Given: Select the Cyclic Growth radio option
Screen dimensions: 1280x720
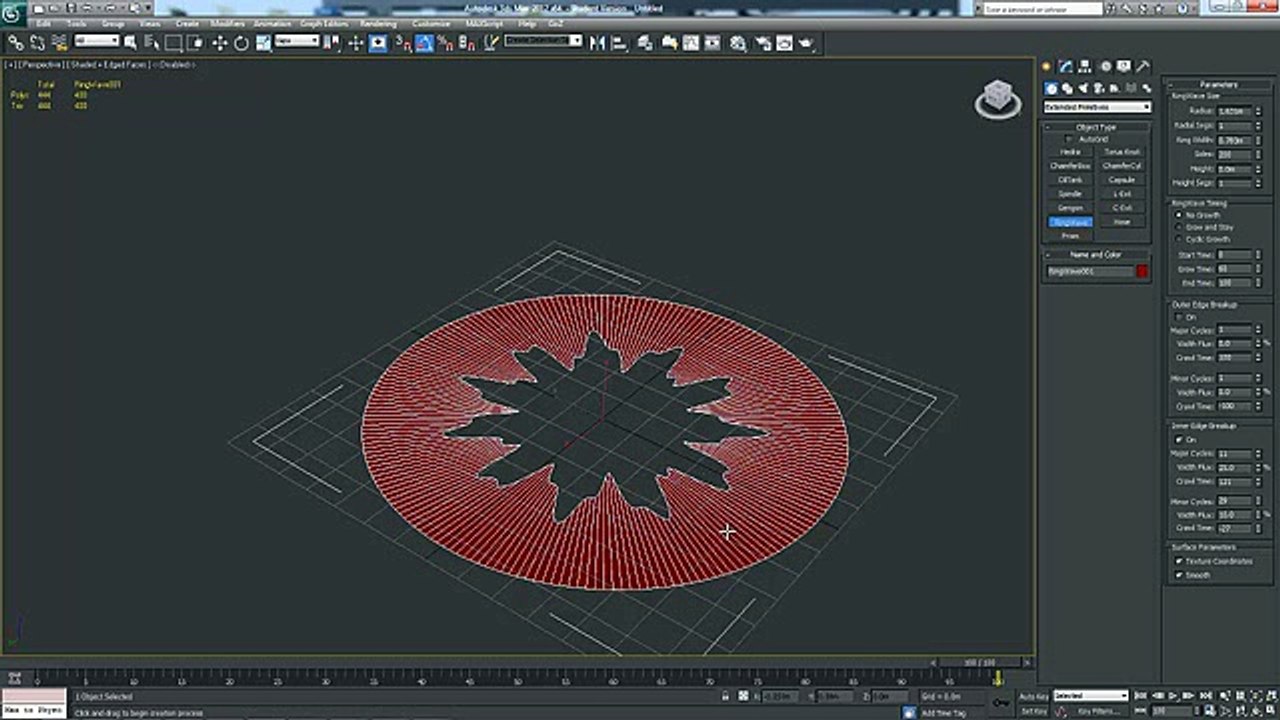Looking at the screenshot, I should 1179,239.
